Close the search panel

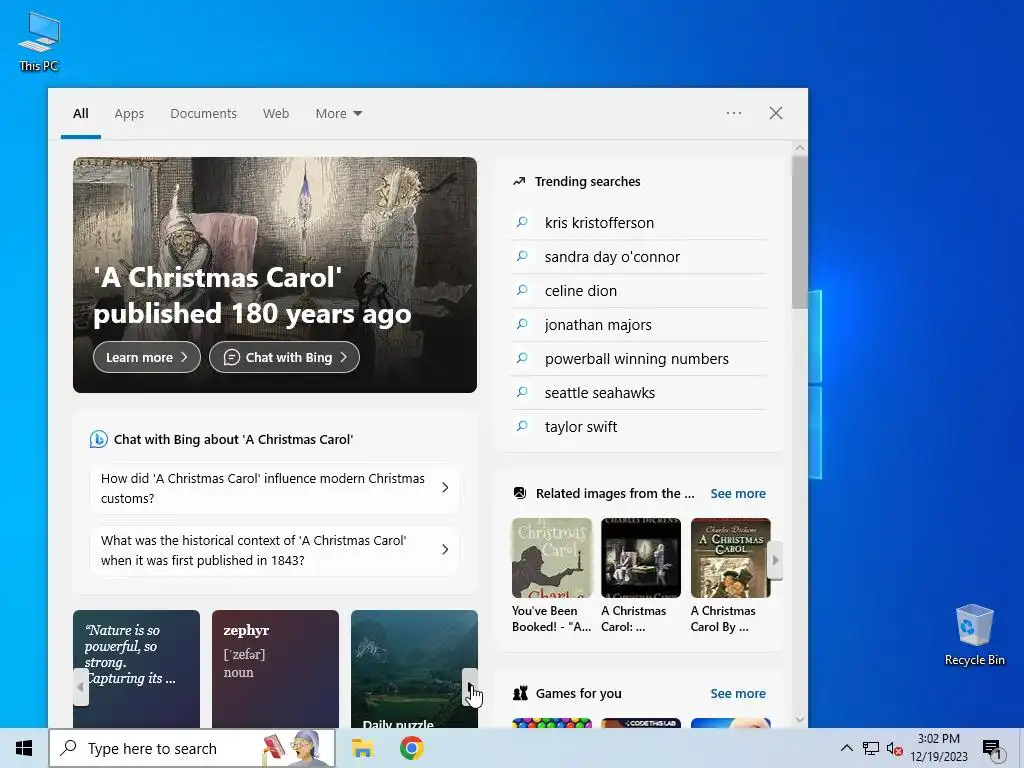(x=776, y=113)
